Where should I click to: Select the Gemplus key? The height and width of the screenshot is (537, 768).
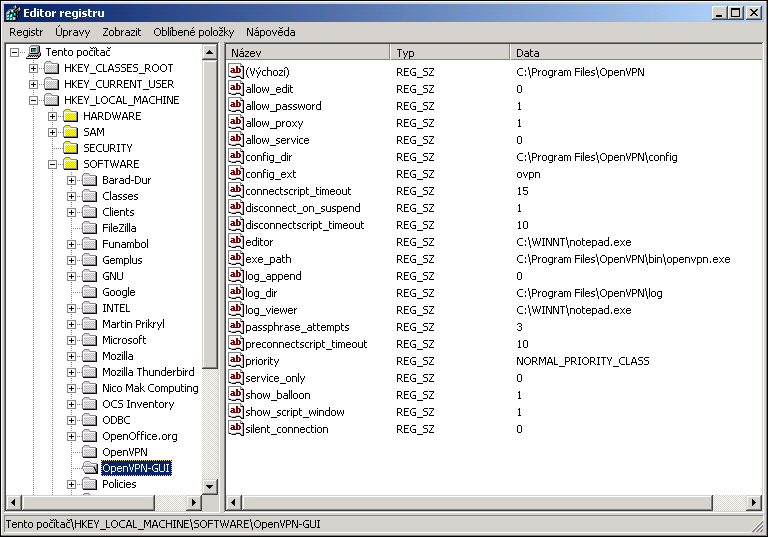point(122,260)
